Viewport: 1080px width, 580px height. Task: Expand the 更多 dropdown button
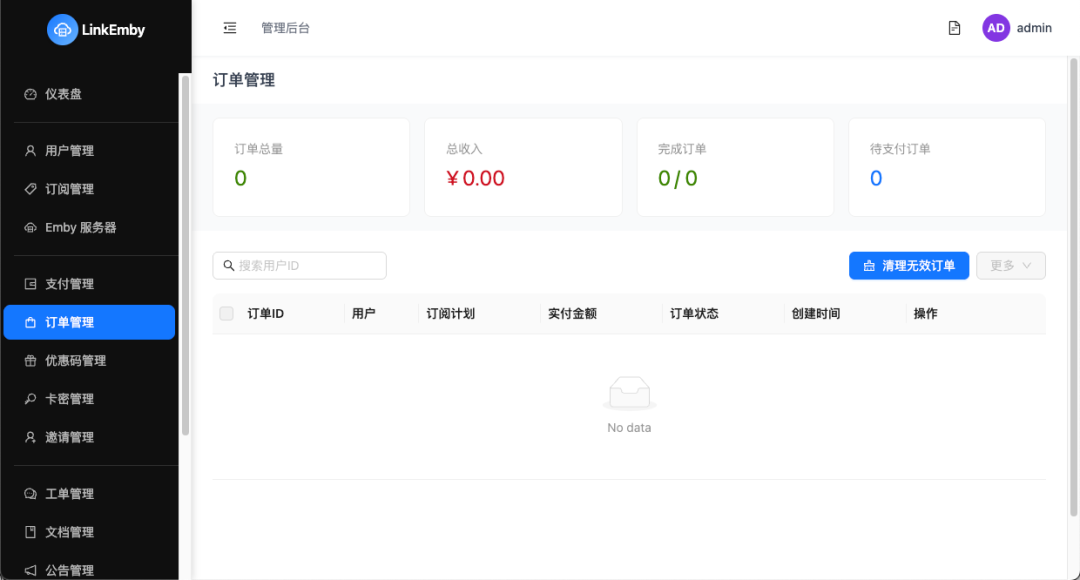tap(1011, 265)
